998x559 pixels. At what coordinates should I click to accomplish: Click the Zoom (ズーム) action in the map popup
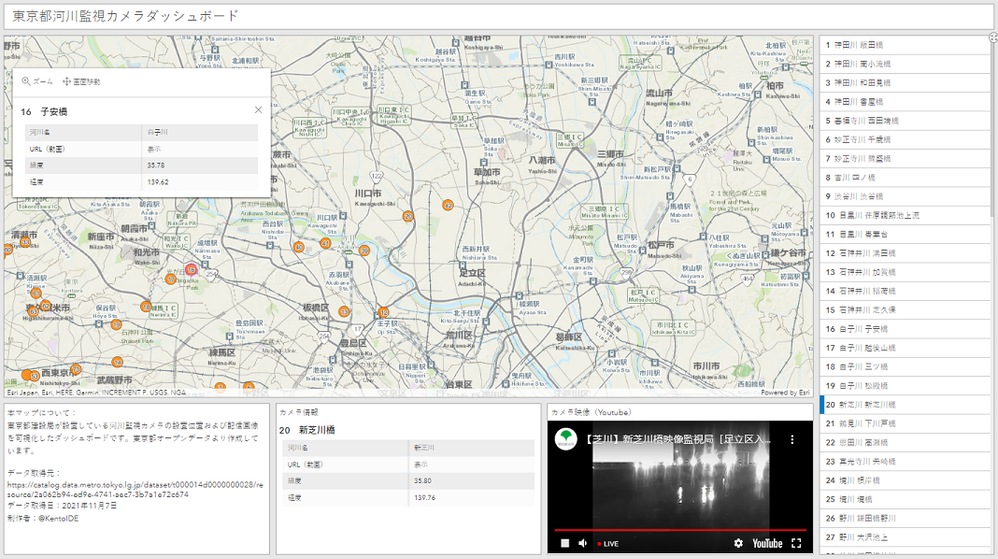click(x=38, y=81)
